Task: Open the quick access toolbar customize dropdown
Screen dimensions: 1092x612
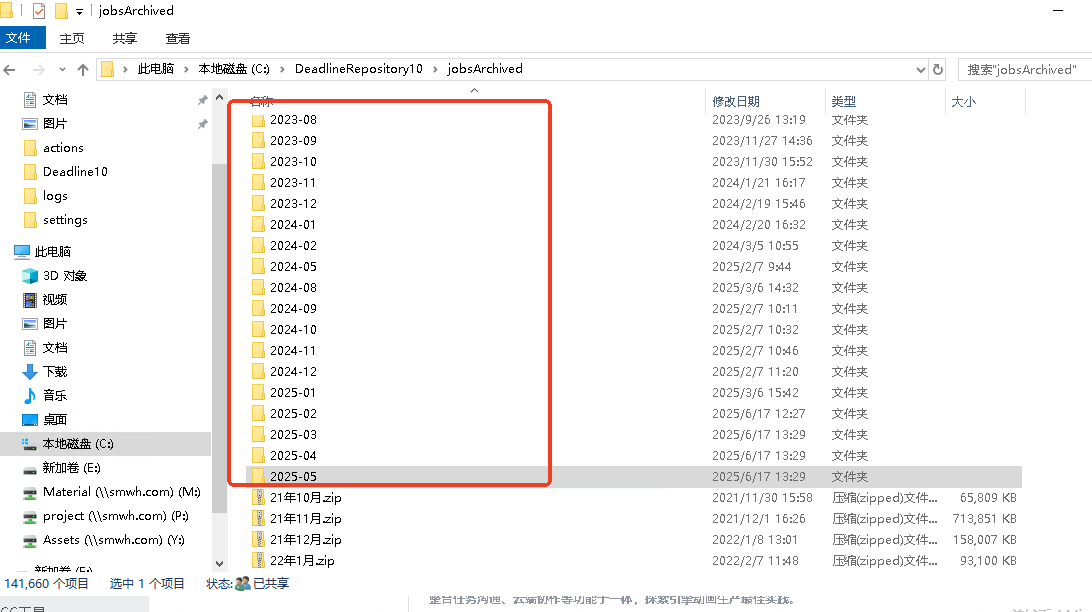Action: [x=79, y=11]
